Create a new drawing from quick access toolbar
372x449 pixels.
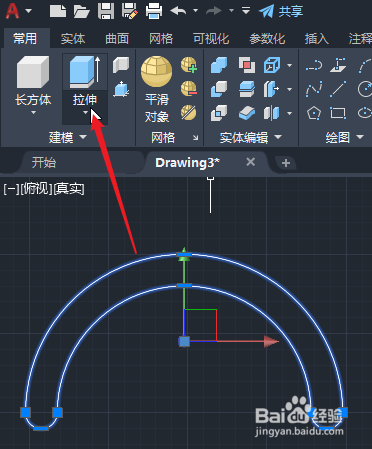[x=58, y=11]
